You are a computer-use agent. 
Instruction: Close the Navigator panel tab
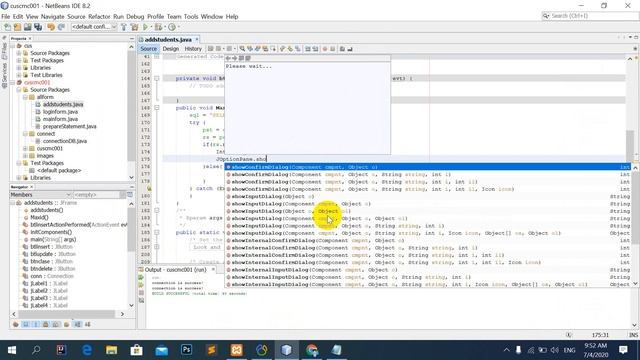coord(31,187)
